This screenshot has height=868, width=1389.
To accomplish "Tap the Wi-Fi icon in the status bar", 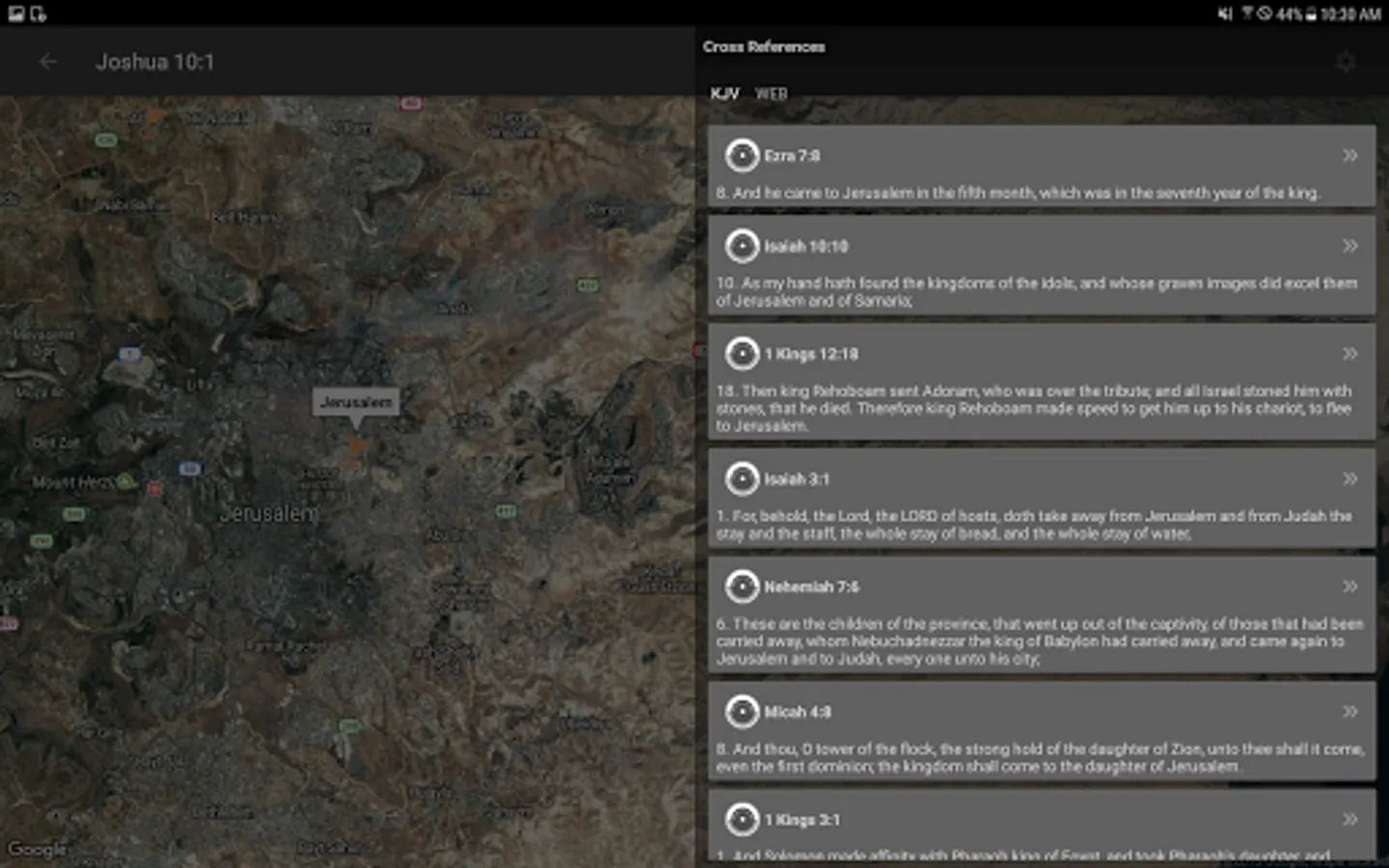I will click(x=1247, y=14).
